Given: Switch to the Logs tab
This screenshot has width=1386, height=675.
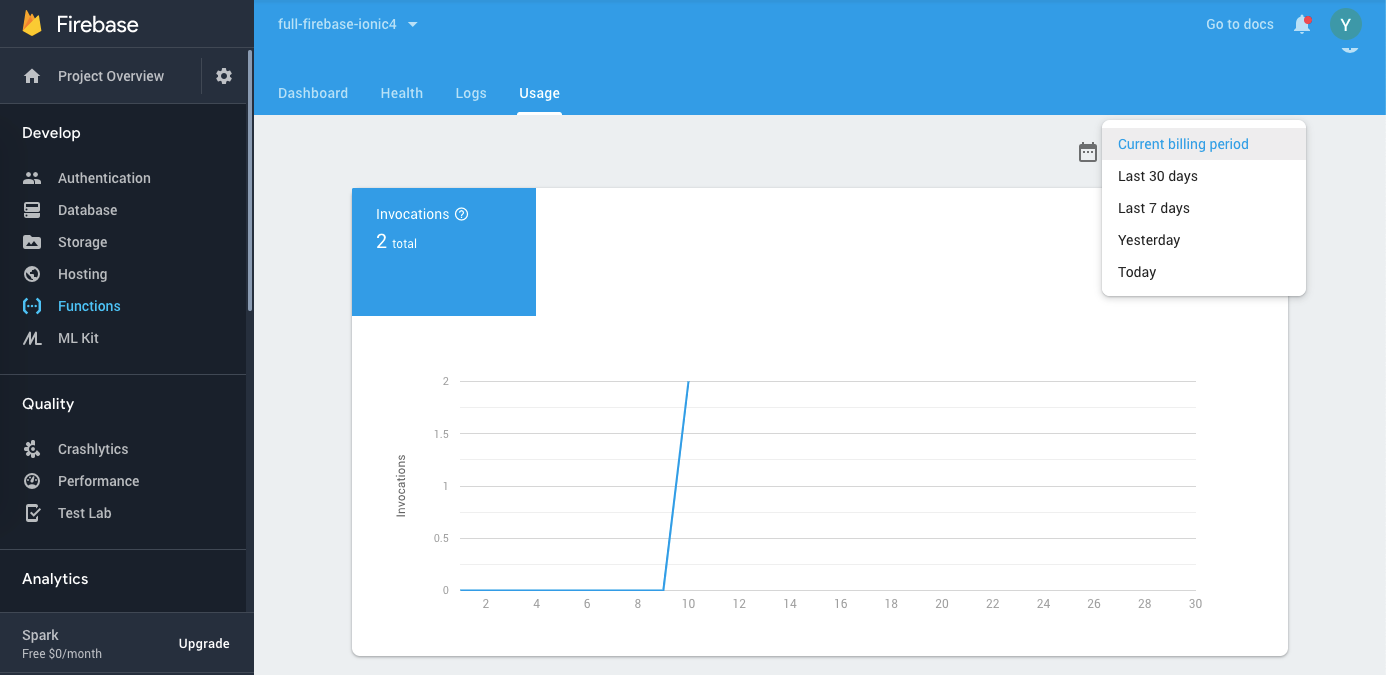Looking at the screenshot, I should tap(471, 93).
